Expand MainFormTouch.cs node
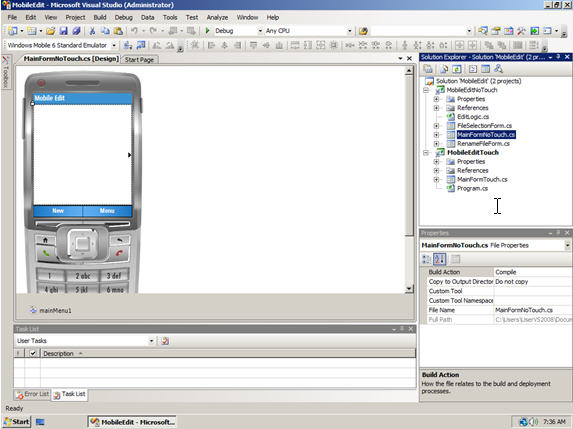Image resolution: width=573 pixels, height=429 pixels. point(436,179)
